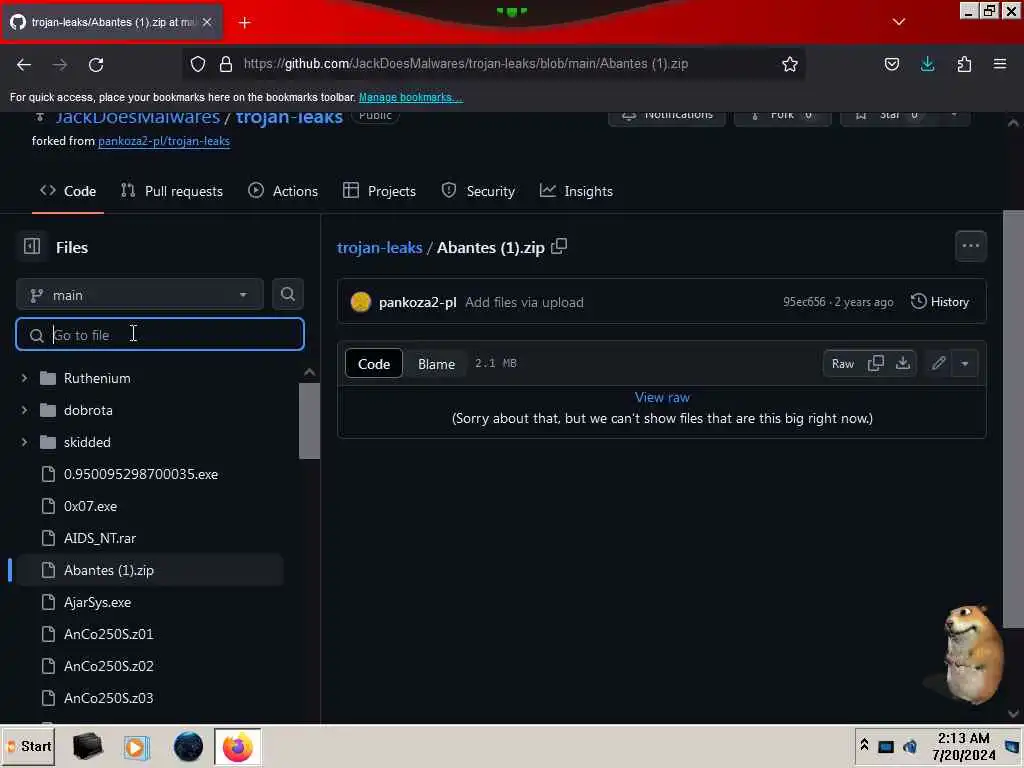Image resolution: width=1024 pixels, height=768 pixels.
Task: Open the Firefox downloads panel
Action: pyautogui.click(x=927, y=64)
